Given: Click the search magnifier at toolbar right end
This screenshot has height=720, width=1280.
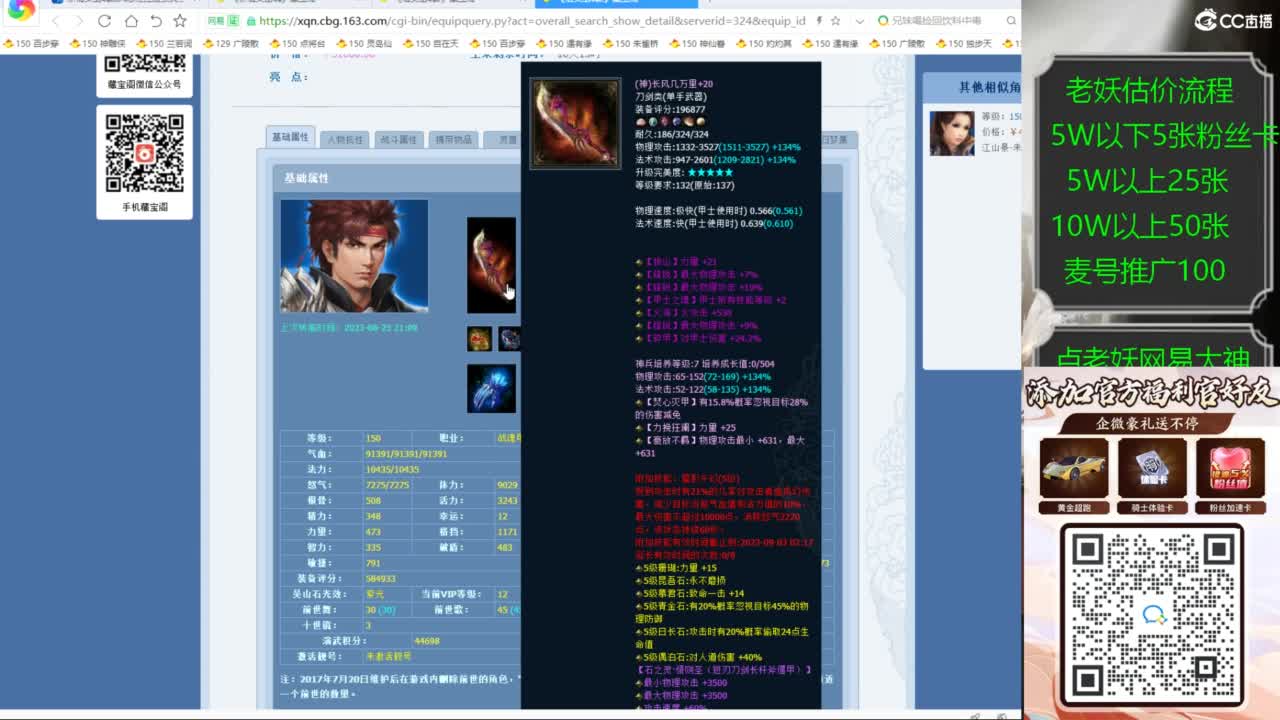Looking at the screenshot, I should (1012, 21).
